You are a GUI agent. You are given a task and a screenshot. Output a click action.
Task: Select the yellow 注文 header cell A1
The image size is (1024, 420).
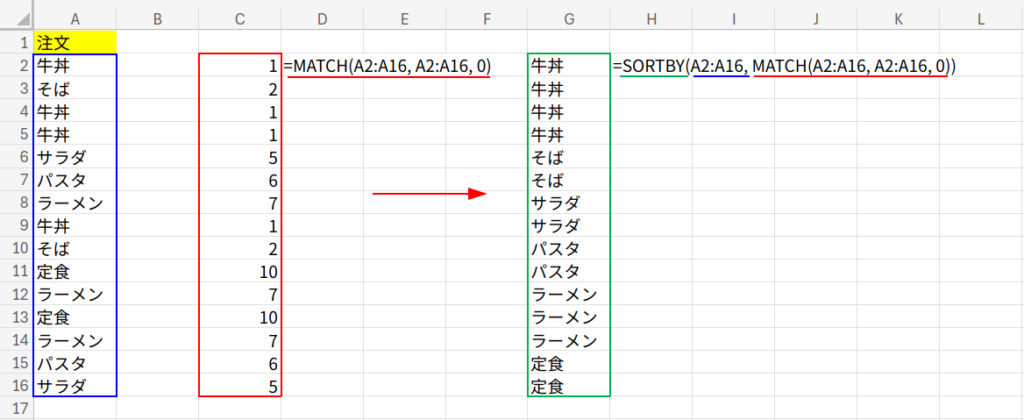[75, 43]
